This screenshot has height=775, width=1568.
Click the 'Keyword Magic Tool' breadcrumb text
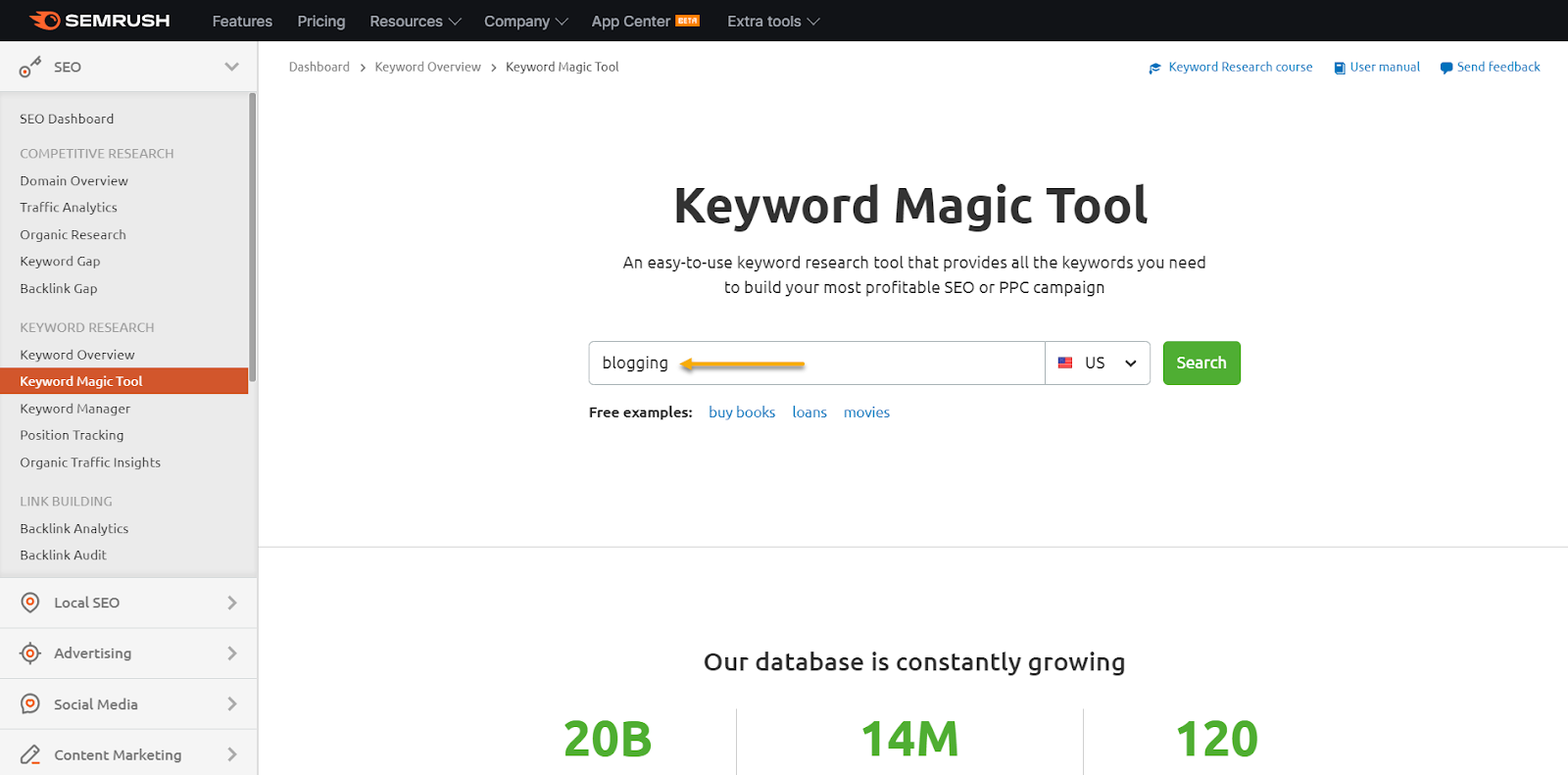click(563, 68)
